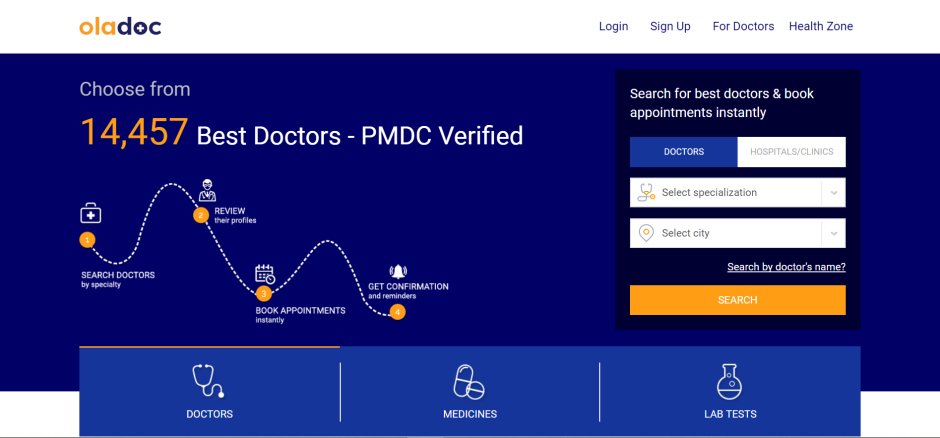Follow the Search by doctor's name link

(786, 267)
